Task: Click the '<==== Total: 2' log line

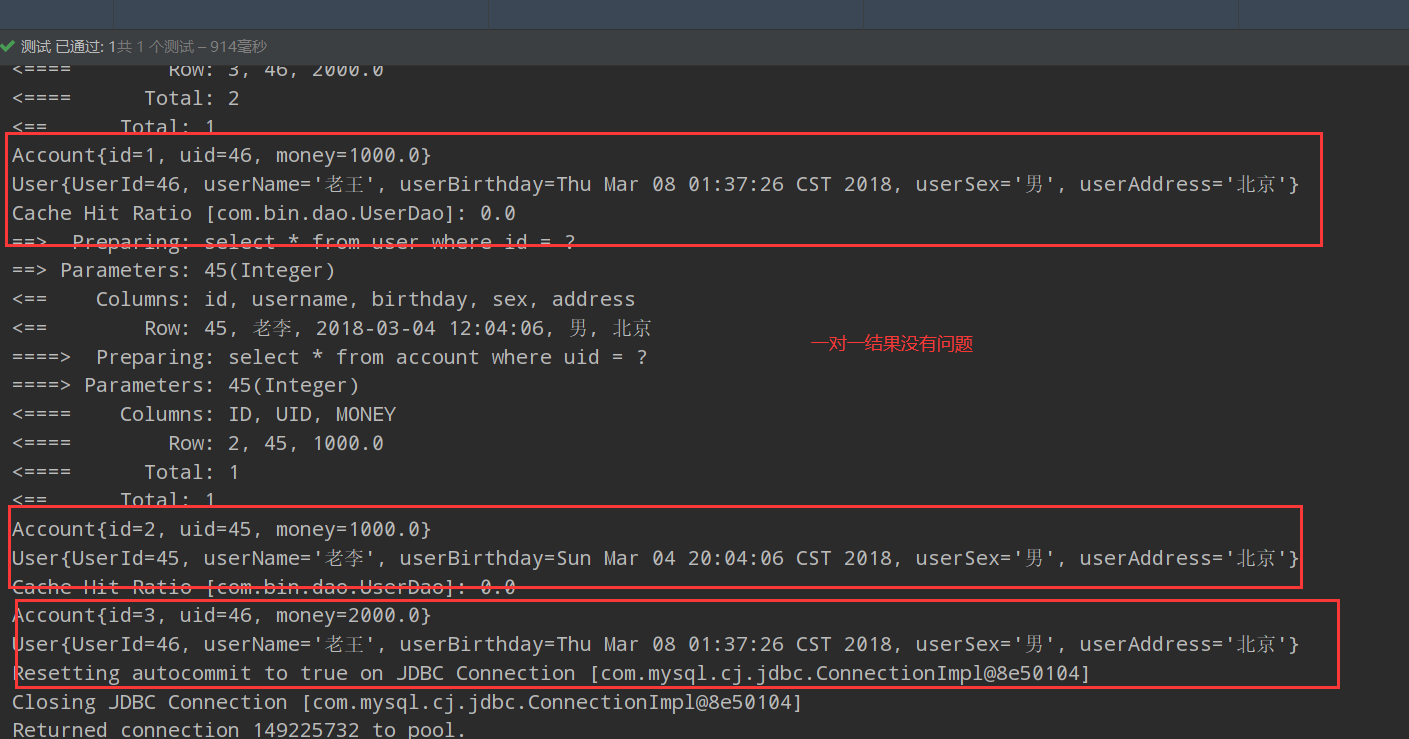Action: click(125, 98)
